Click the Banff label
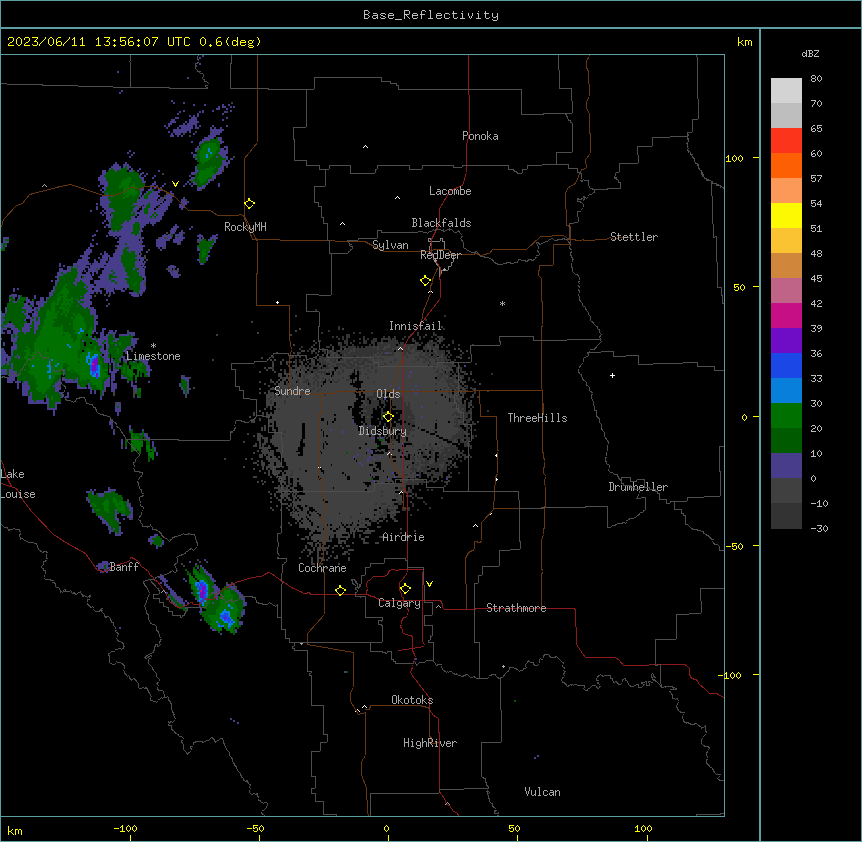The height and width of the screenshot is (842, 862). click(124, 567)
